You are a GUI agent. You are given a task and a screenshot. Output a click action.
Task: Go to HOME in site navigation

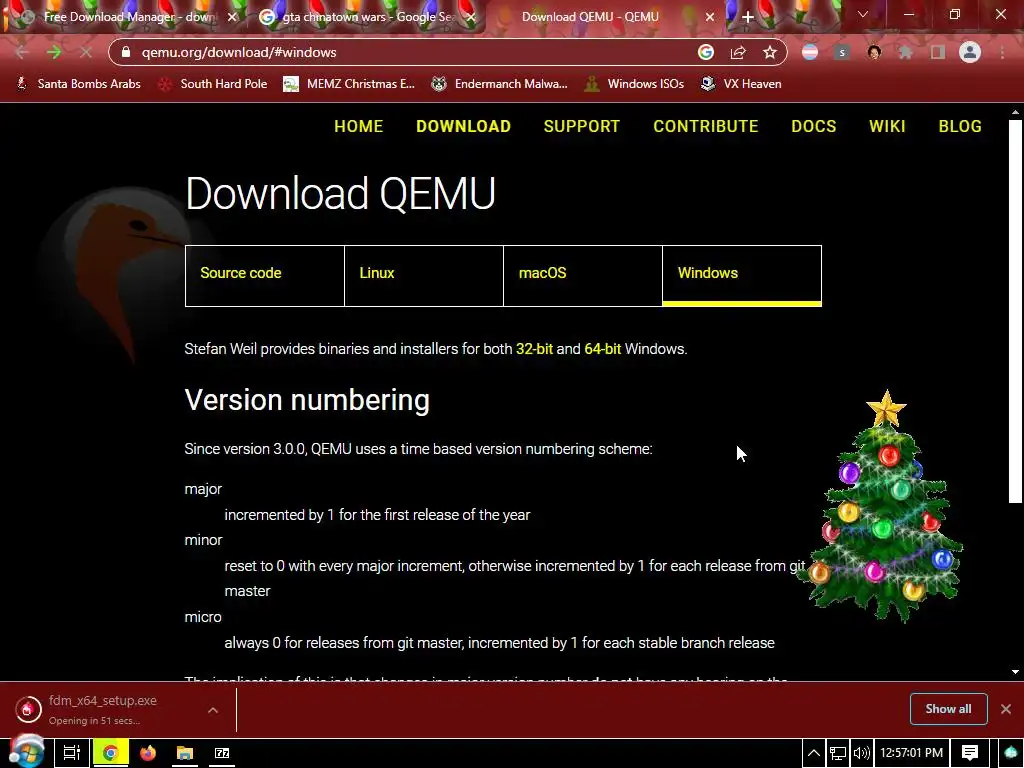[359, 126]
